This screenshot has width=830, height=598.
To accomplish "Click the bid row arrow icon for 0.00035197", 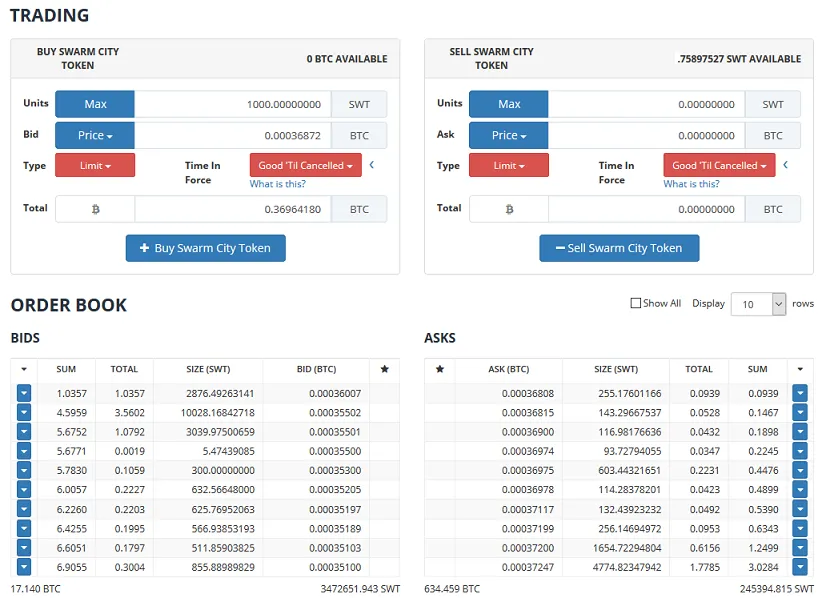I will tap(24, 509).
